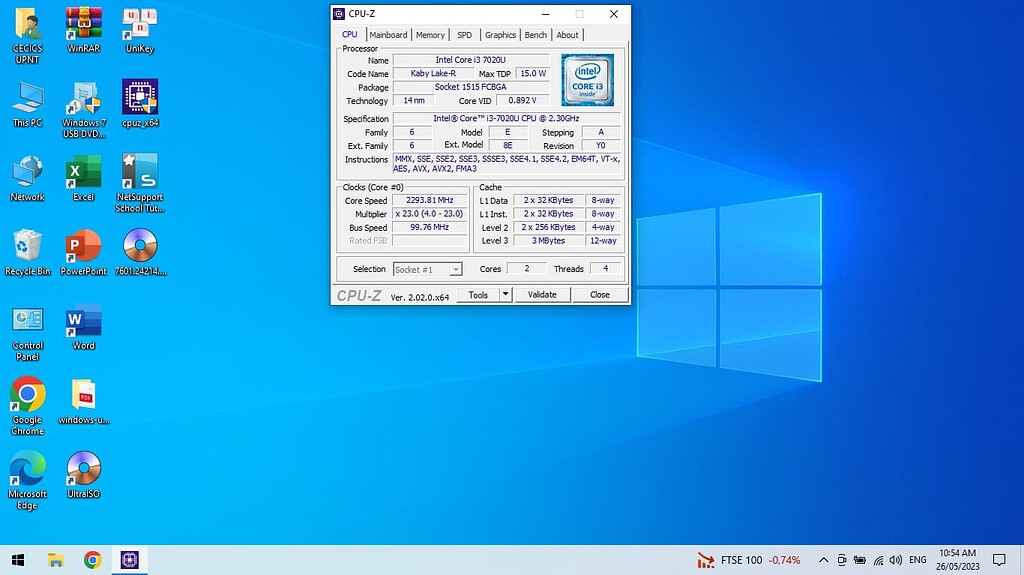
Task: Switch to the Graphics tab
Action: point(500,35)
